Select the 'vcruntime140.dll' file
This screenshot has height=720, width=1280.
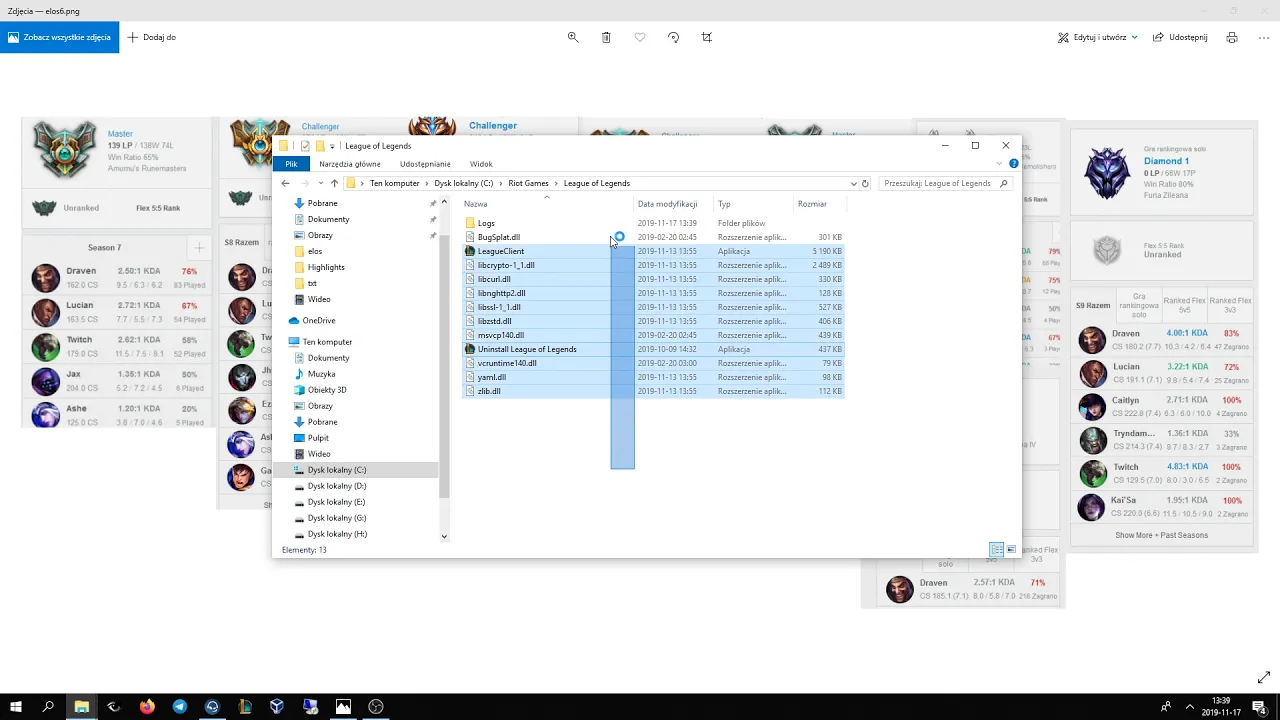click(x=507, y=363)
